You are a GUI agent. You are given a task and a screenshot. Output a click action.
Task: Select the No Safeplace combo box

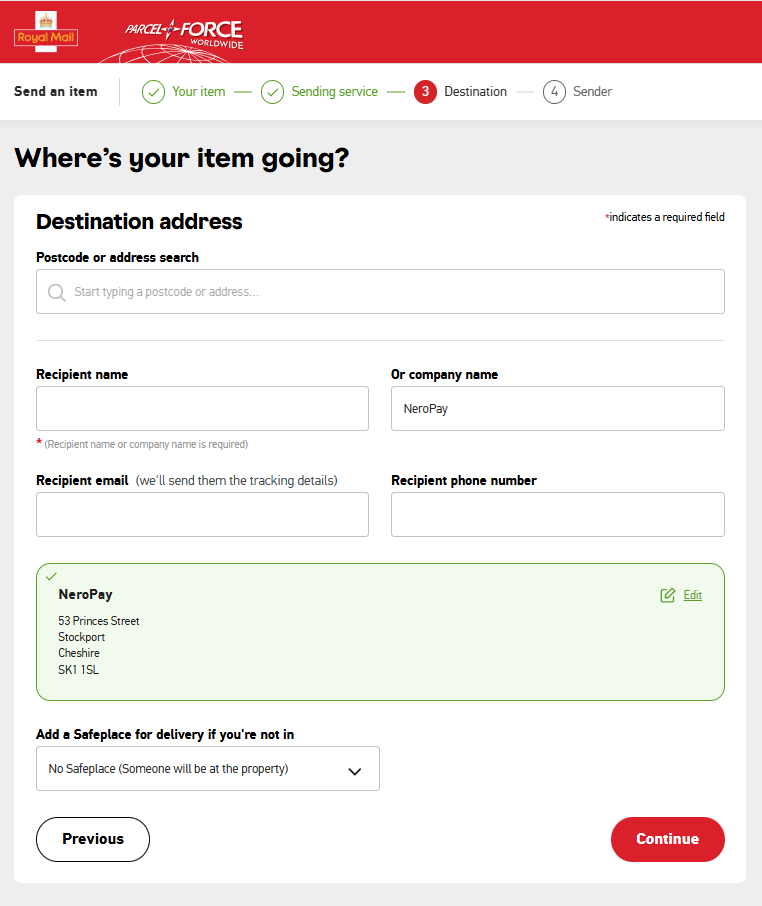click(x=208, y=768)
